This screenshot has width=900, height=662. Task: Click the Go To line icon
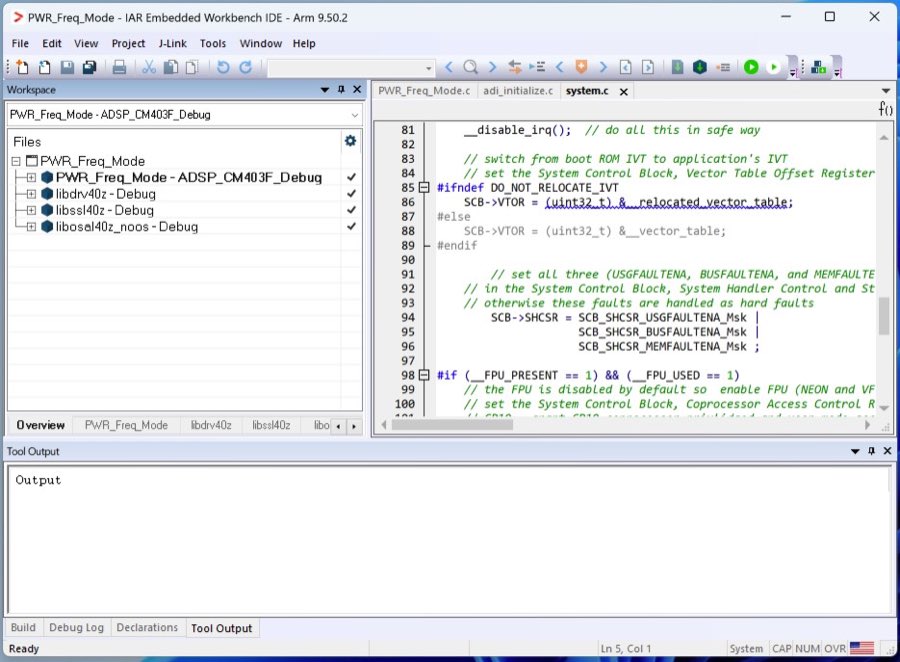pos(537,67)
